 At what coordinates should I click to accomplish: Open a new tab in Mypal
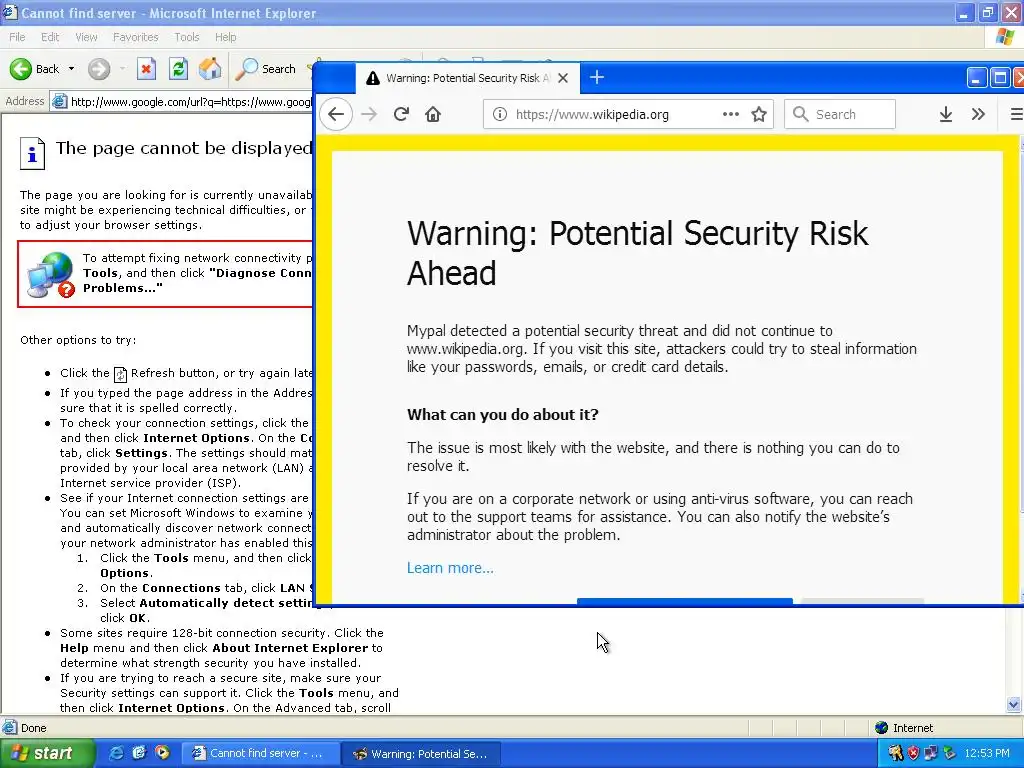(x=597, y=78)
